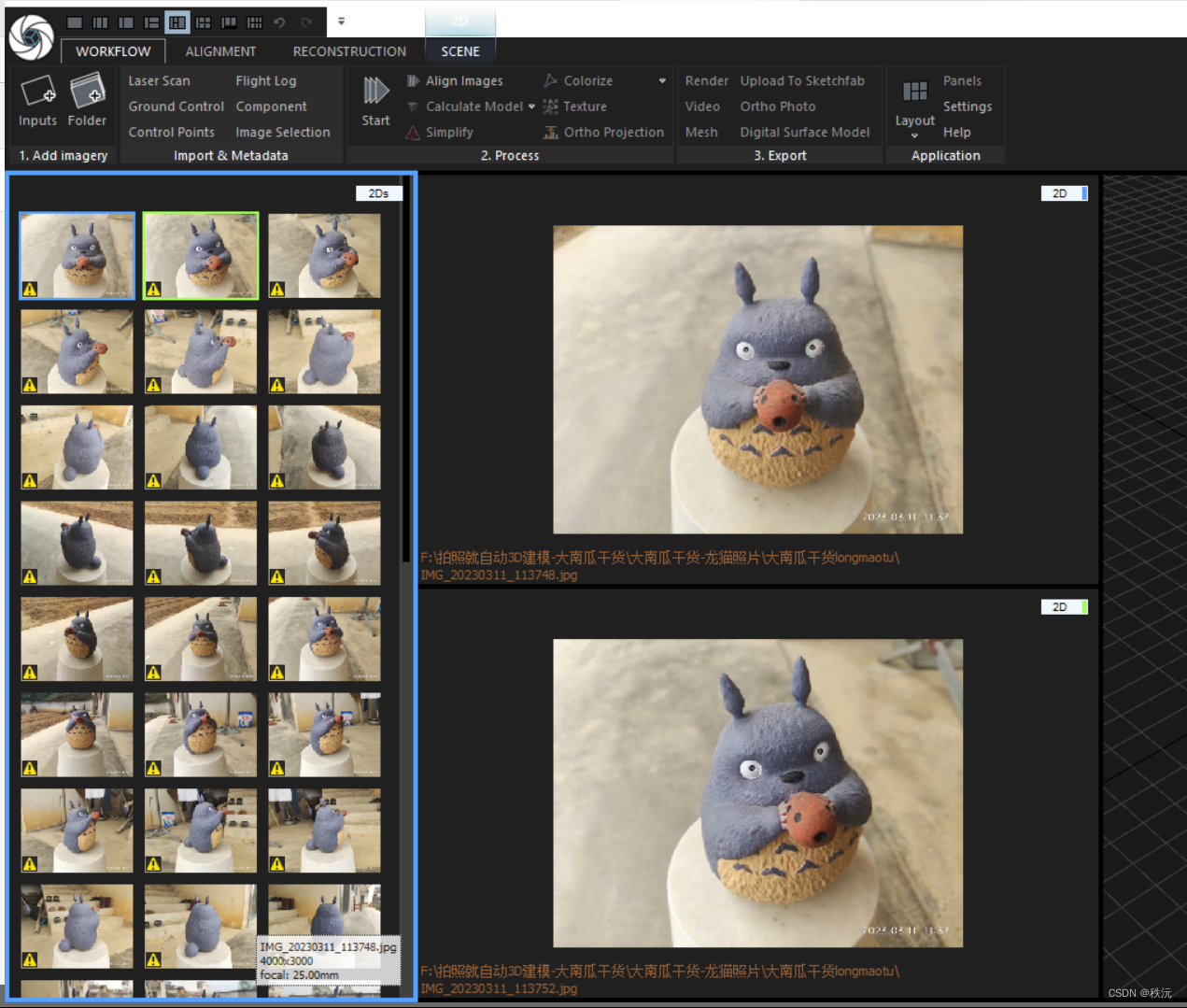Viewport: 1187px width, 1008px height.
Task: Click file name IMG_20230311_113752.jpg under lower view
Action: click(x=499, y=988)
